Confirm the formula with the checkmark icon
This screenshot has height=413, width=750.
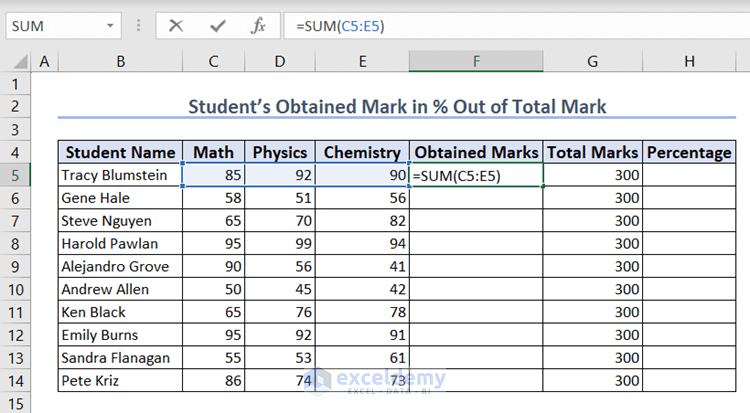click(x=217, y=26)
